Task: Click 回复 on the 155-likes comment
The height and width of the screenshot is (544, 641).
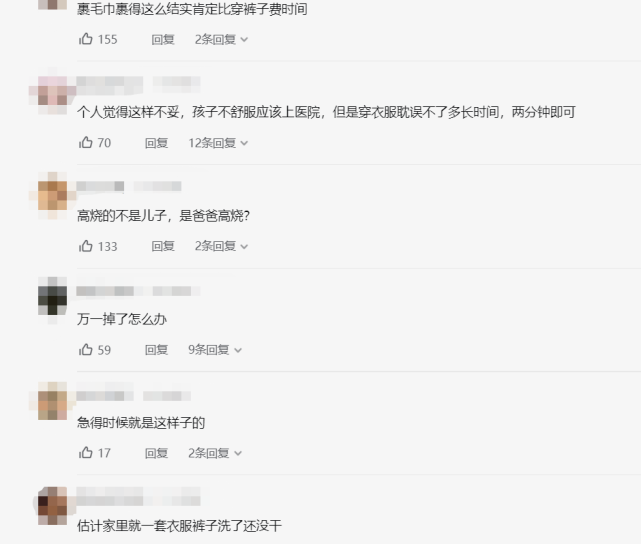Action: (163, 39)
